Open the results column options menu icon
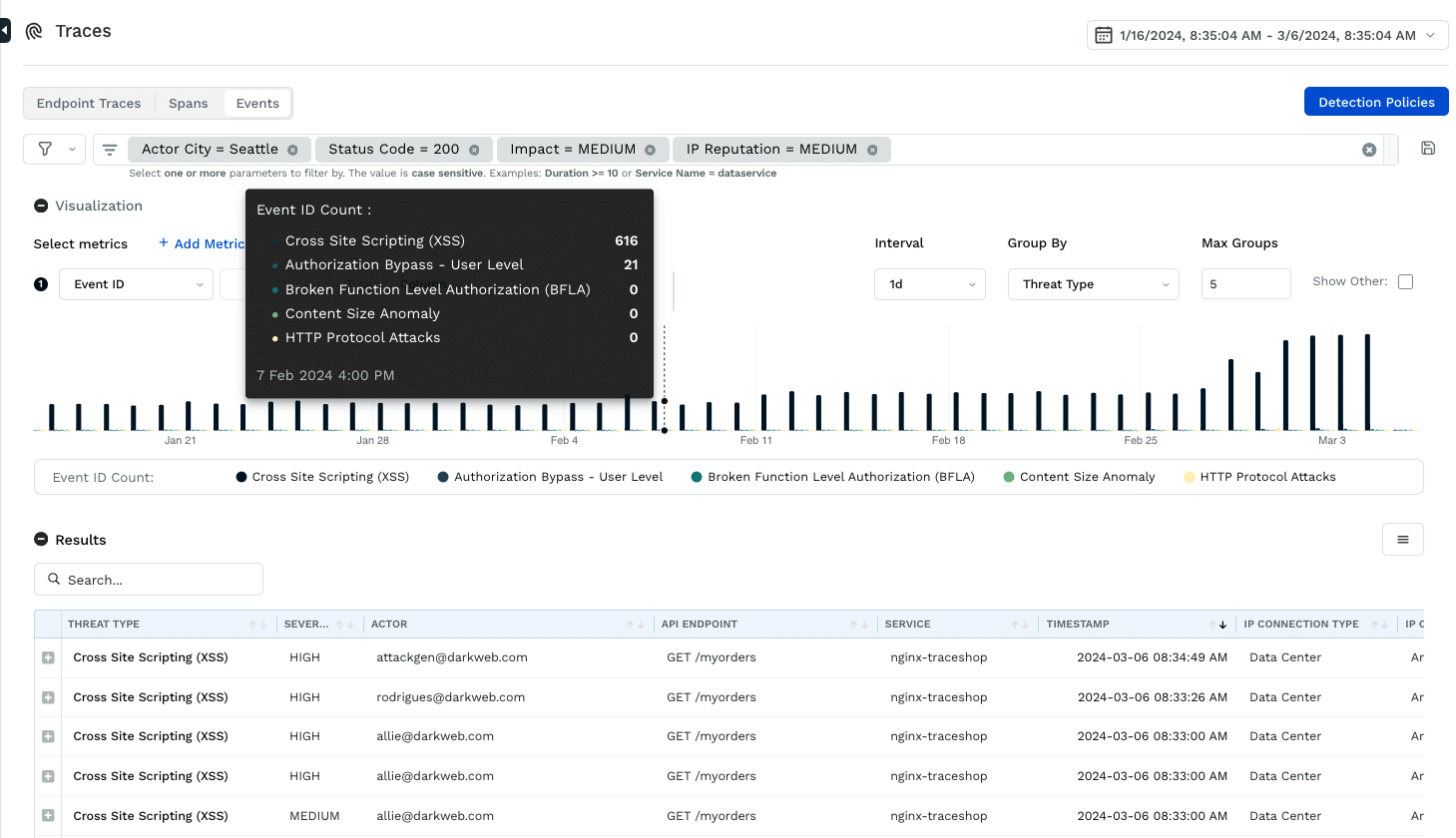The height and width of the screenshot is (838, 1456). tap(1402, 540)
